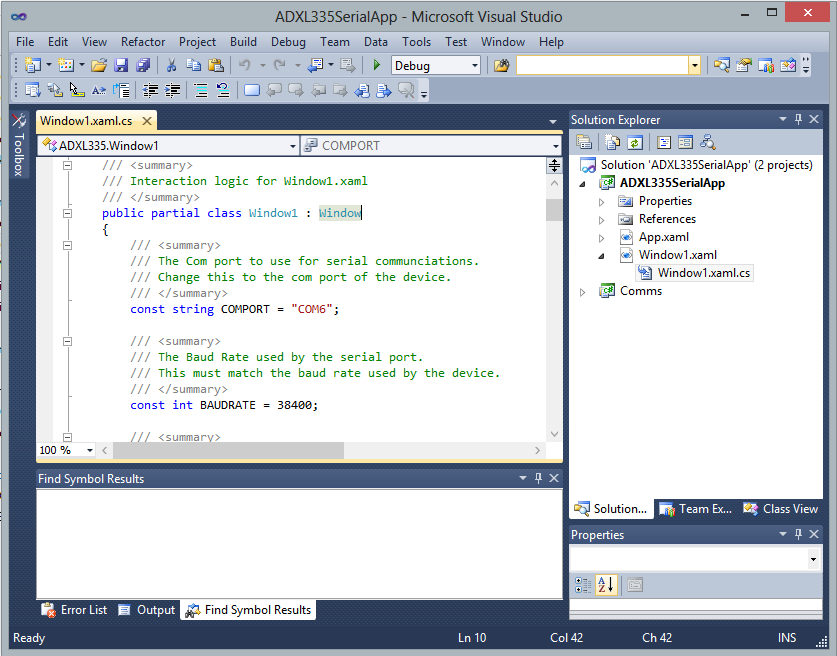Open the Find combo box dropdown arrow
Screen dimensions: 837x656
(694, 66)
